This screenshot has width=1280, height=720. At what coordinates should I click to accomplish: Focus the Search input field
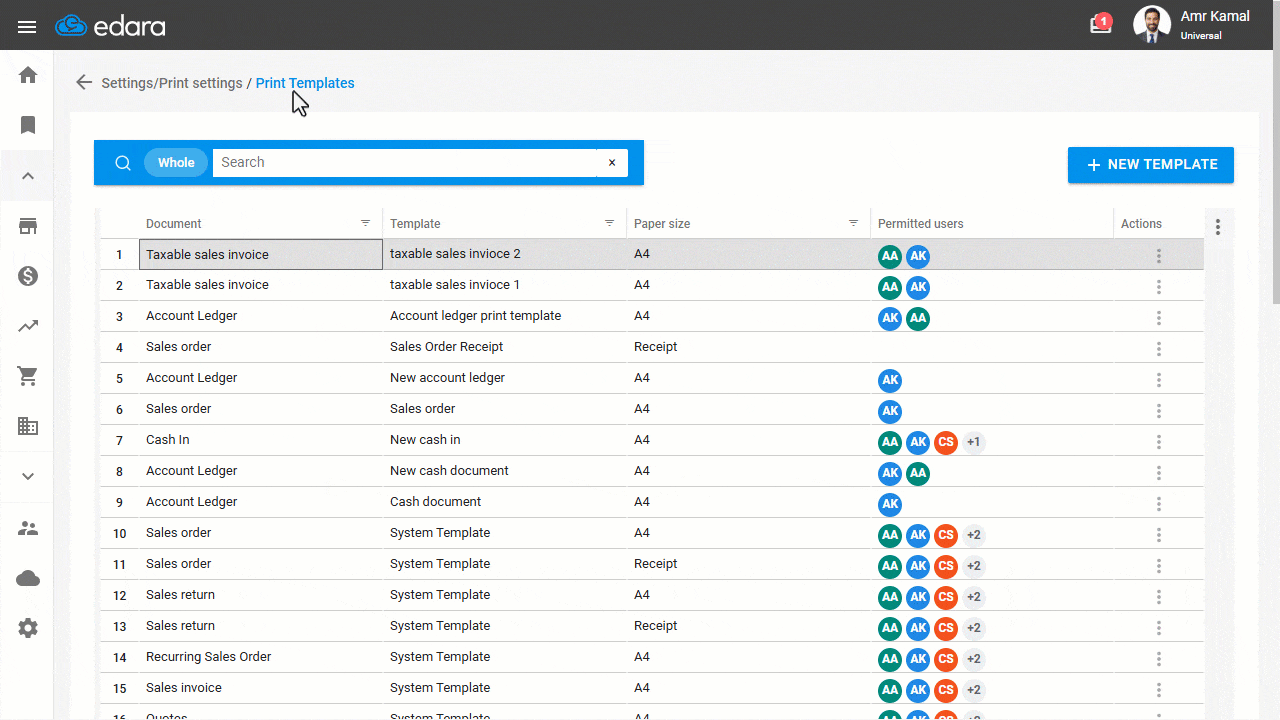pos(404,163)
